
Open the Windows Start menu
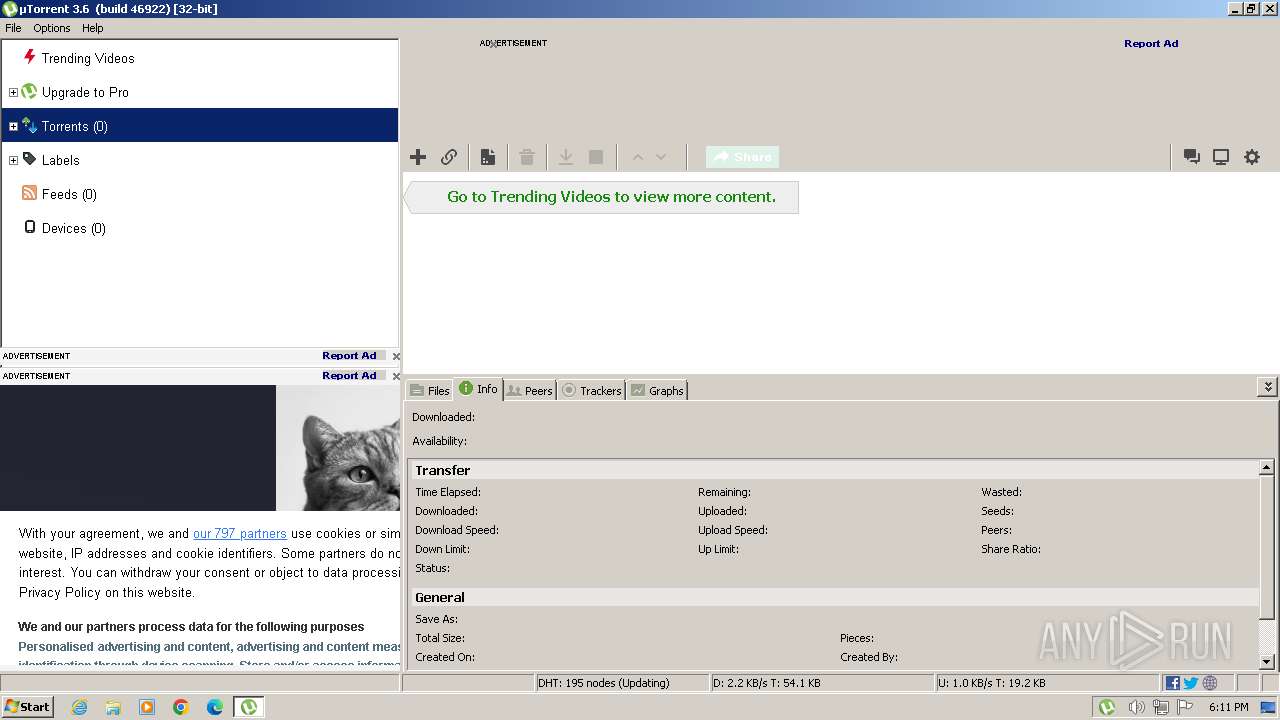27,706
